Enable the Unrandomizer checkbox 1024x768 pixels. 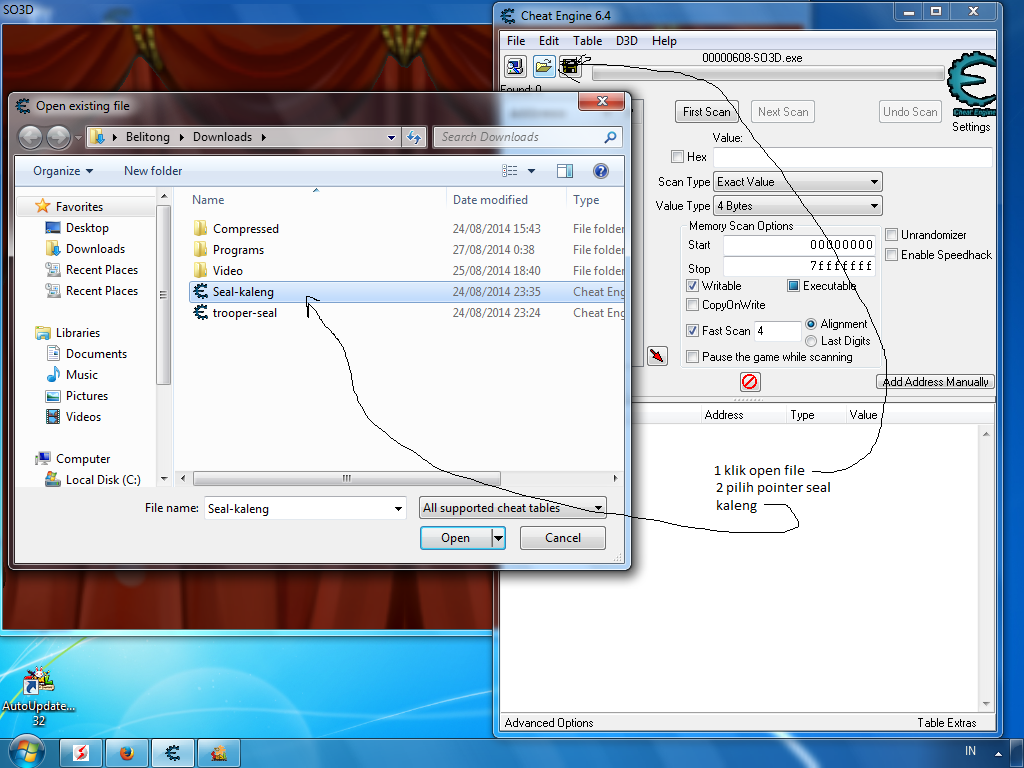click(891, 234)
